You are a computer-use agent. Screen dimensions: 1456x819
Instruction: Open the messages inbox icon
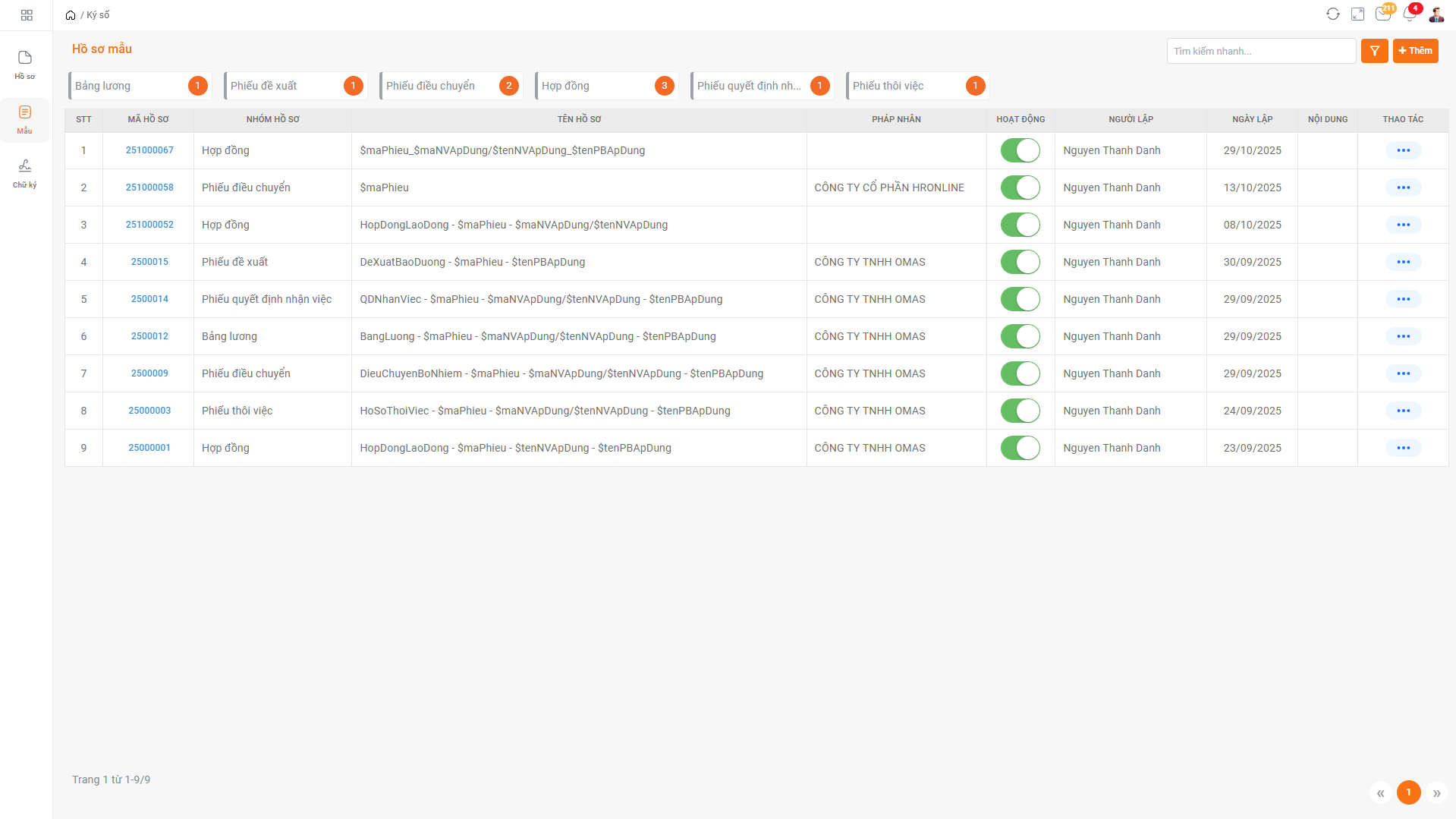[x=1382, y=14]
